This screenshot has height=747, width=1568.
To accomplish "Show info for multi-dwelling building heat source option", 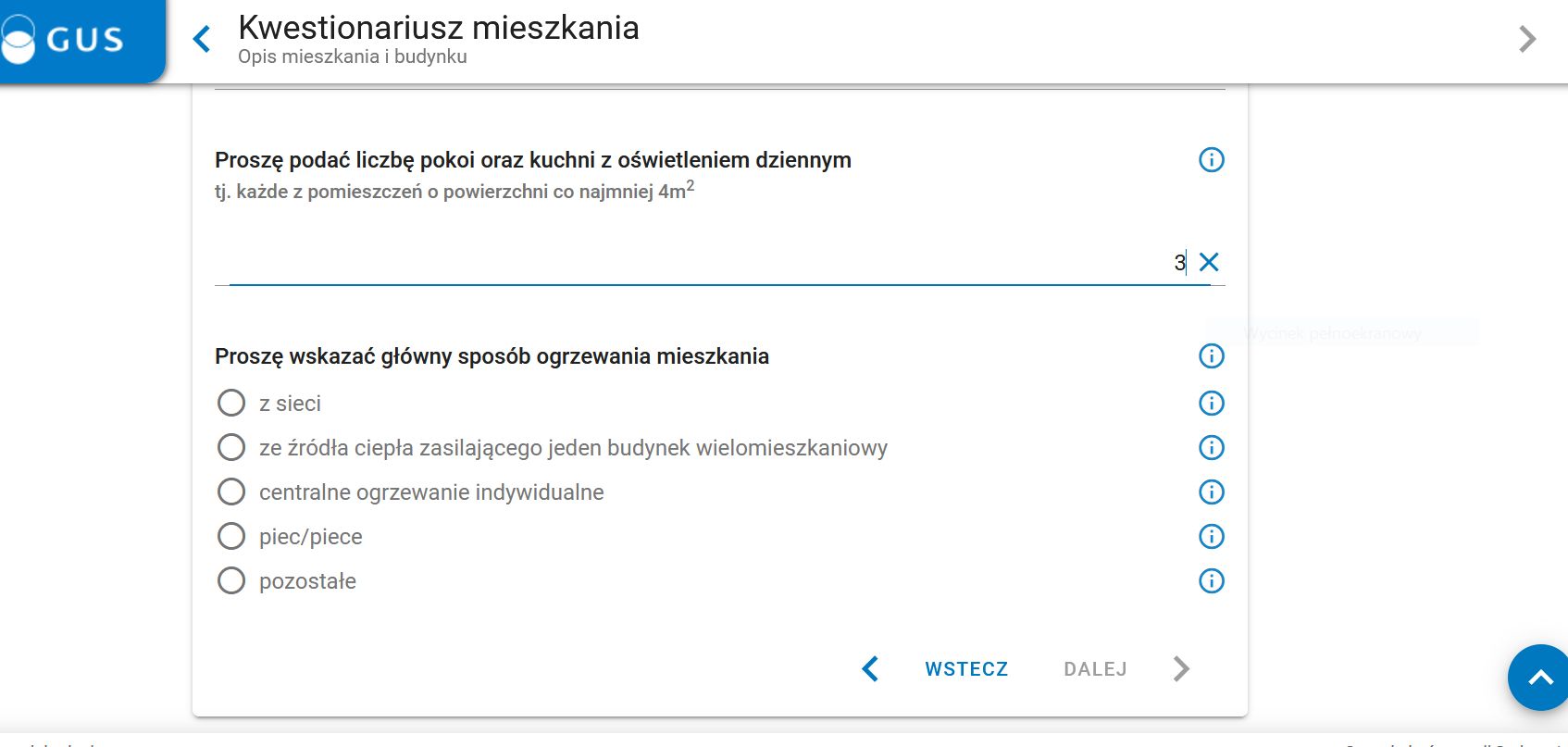I will (1211, 448).
